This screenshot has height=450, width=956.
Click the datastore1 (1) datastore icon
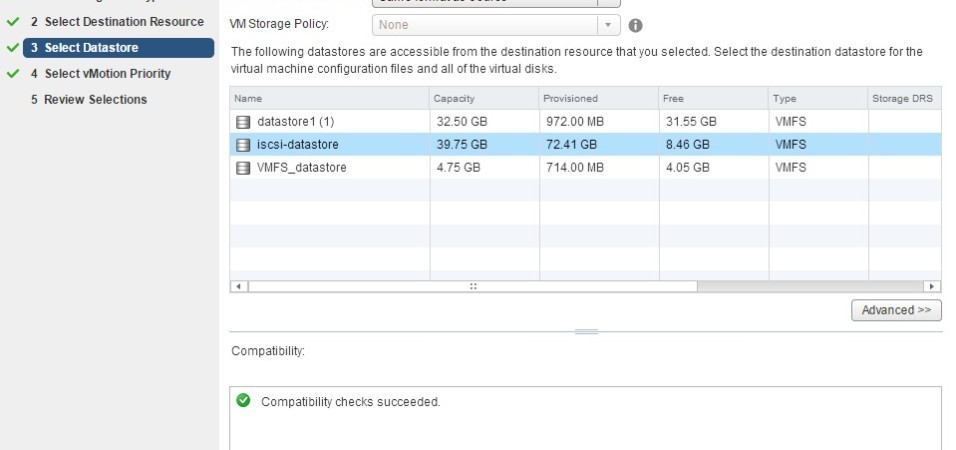click(243, 122)
